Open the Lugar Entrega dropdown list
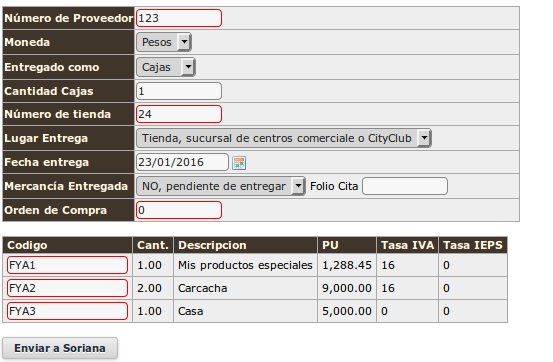The image size is (553, 362). pyautogui.click(x=284, y=138)
